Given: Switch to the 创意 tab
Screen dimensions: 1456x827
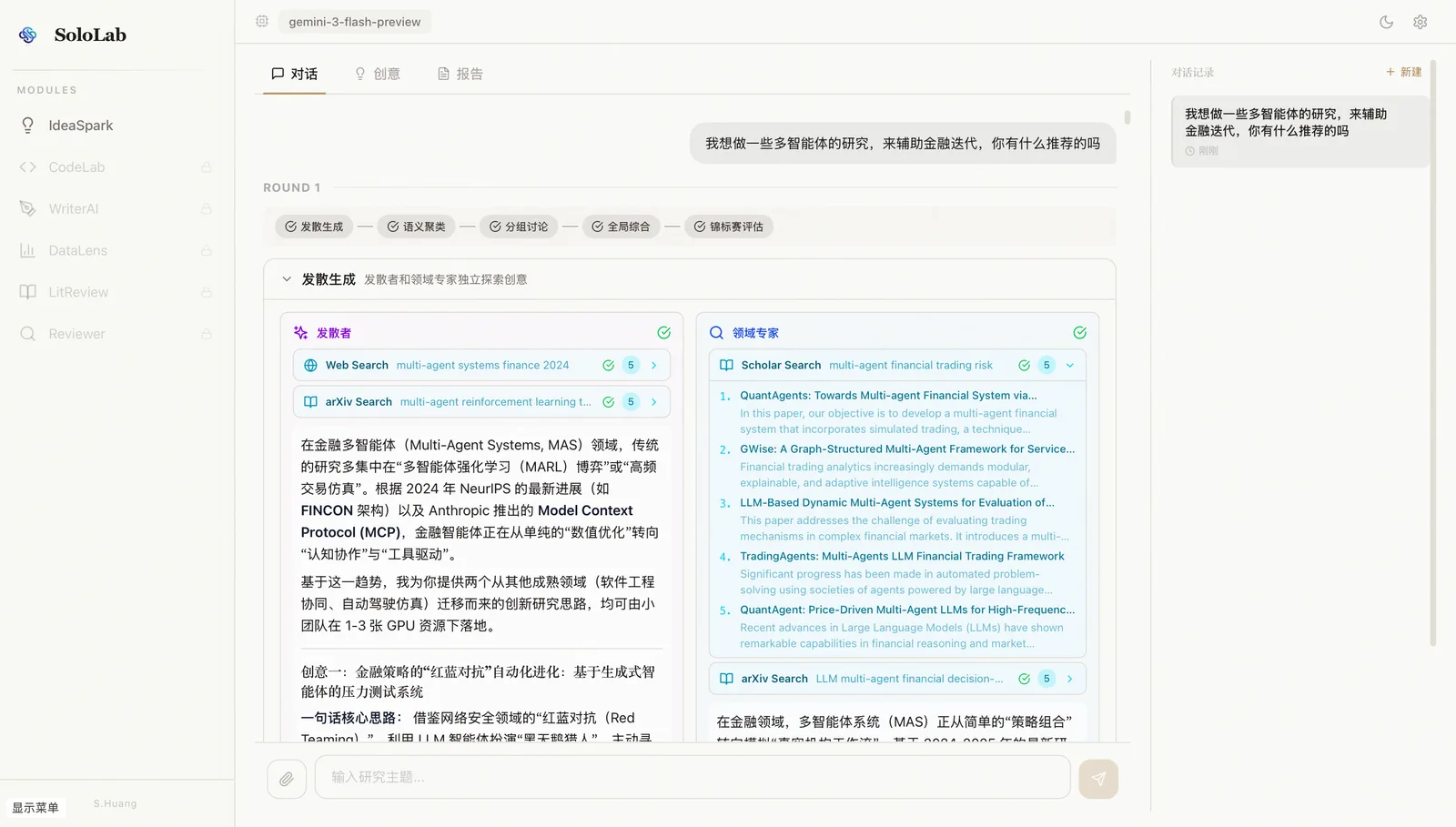Looking at the screenshot, I should (x=378, y=74).
